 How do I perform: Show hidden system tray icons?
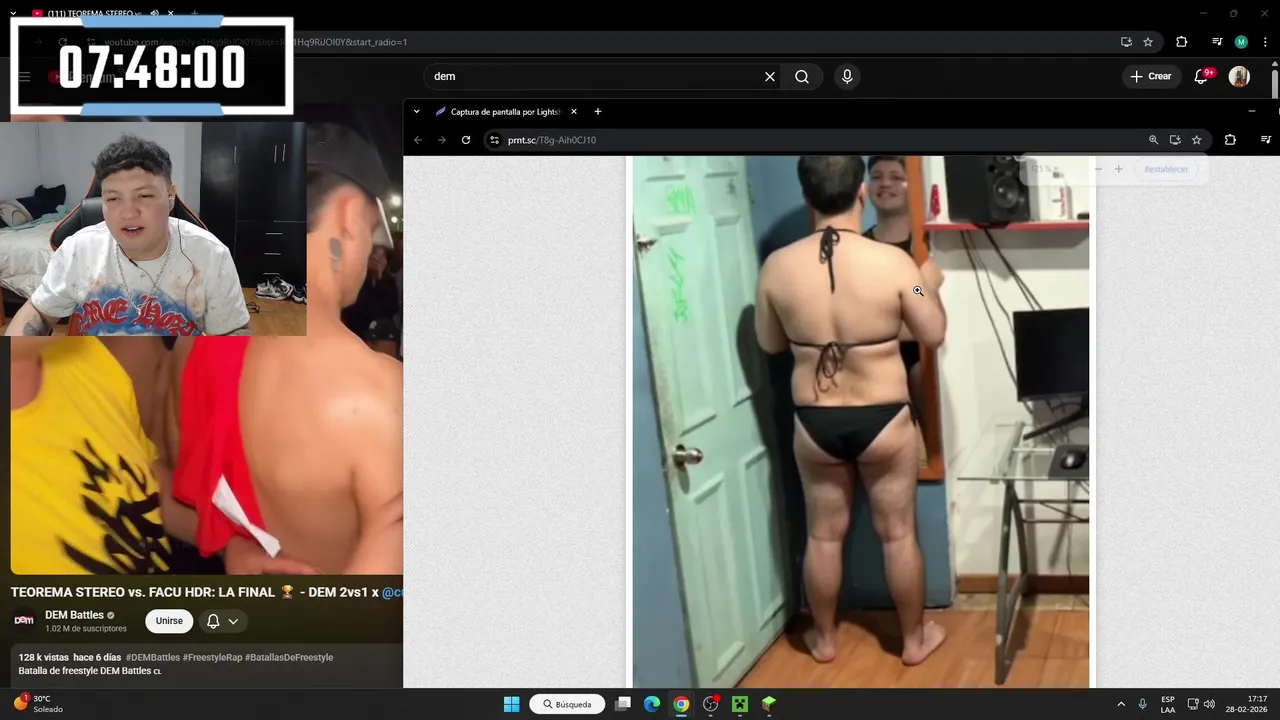pyautogui.click(x=1121, y=704)
